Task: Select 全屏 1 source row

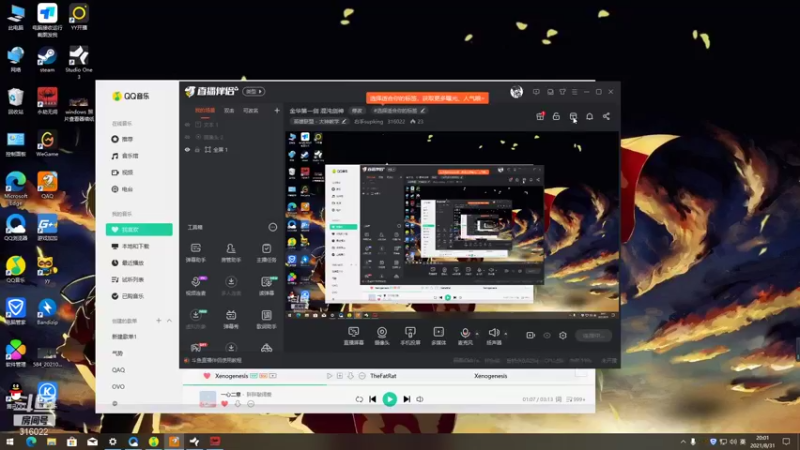Action: 232,149
